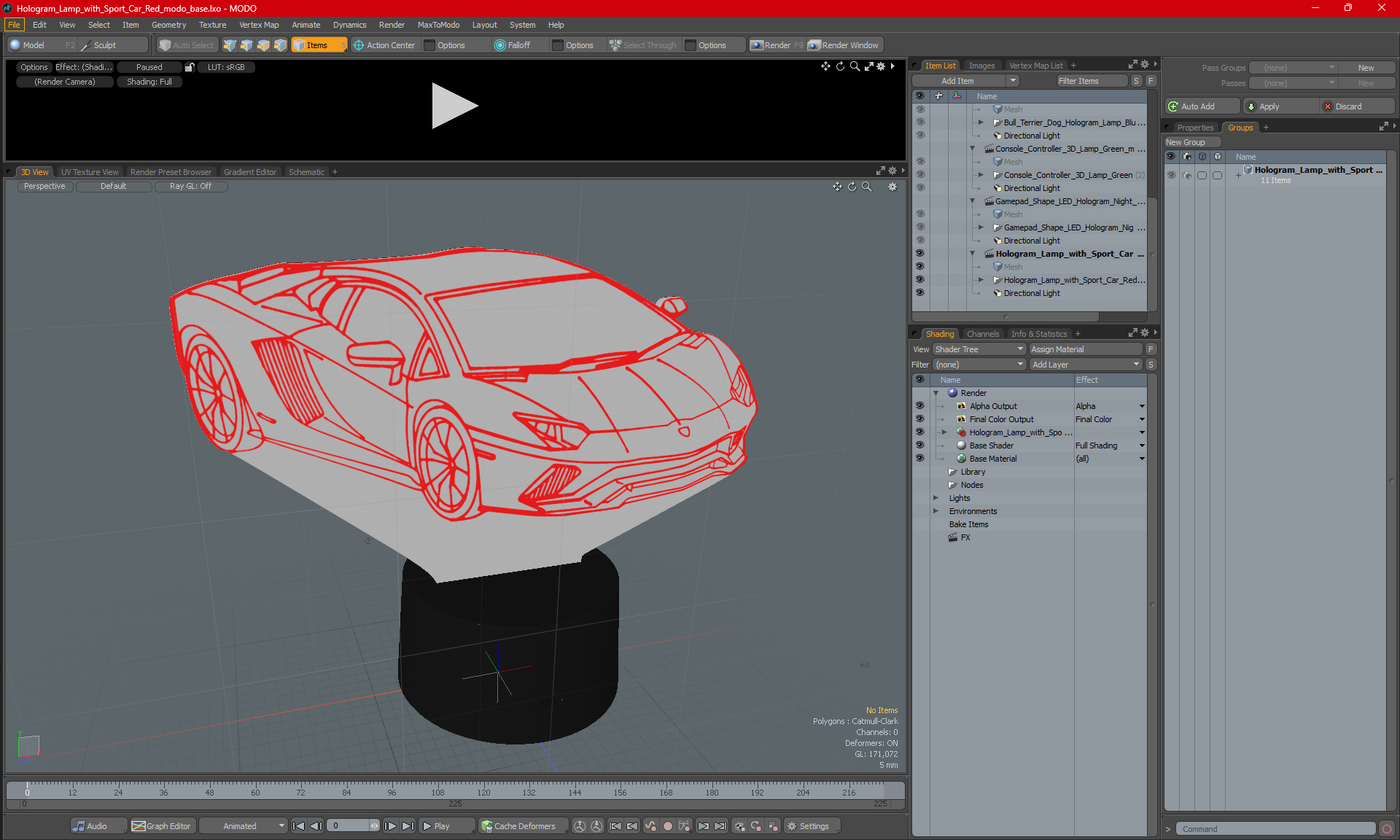This screenshot has height=840, width=1400.
Task: Click the Render Window toolbar icon
Action: pos(814,45)
